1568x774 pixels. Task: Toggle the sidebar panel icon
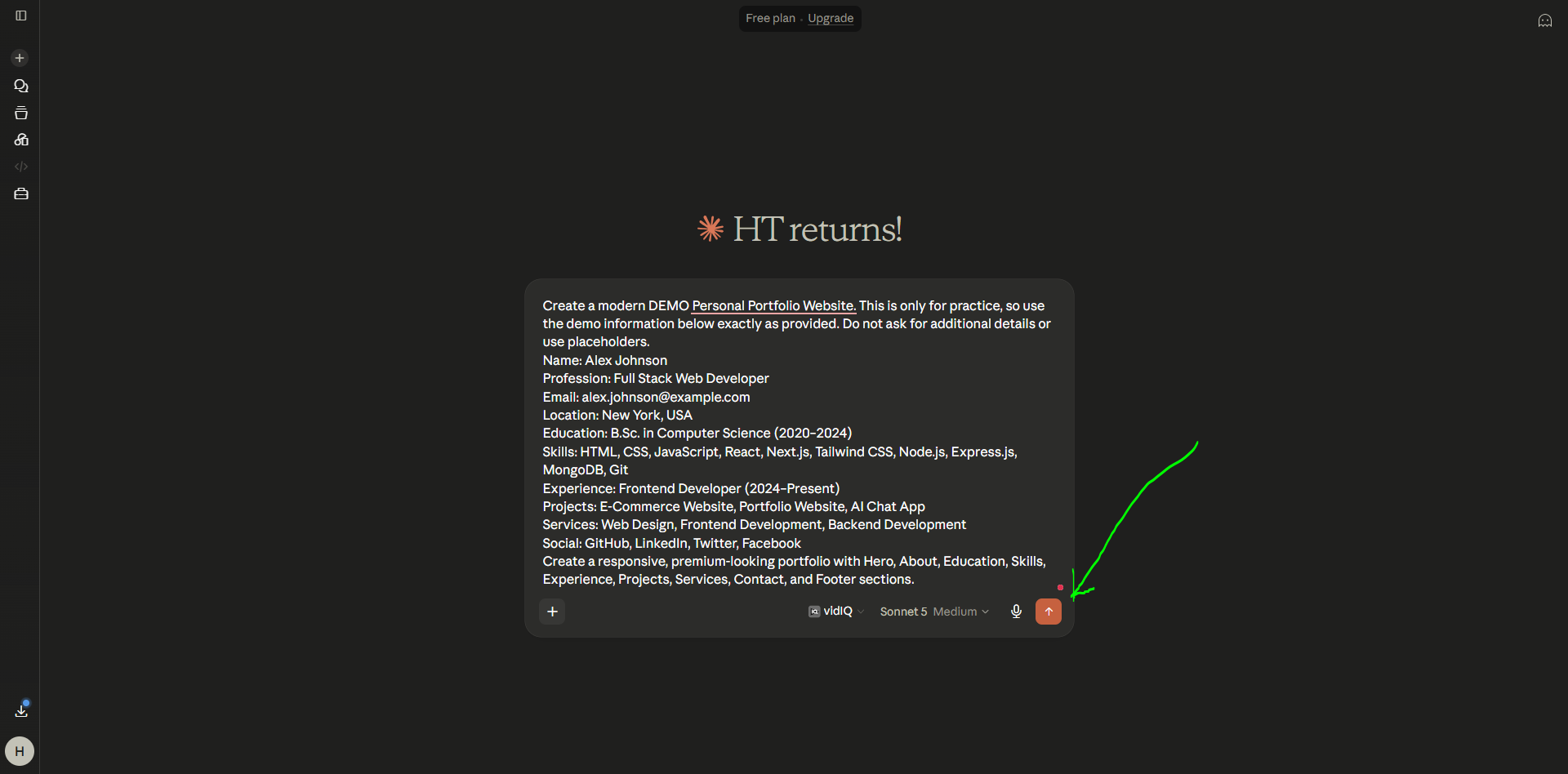(21, 16)
